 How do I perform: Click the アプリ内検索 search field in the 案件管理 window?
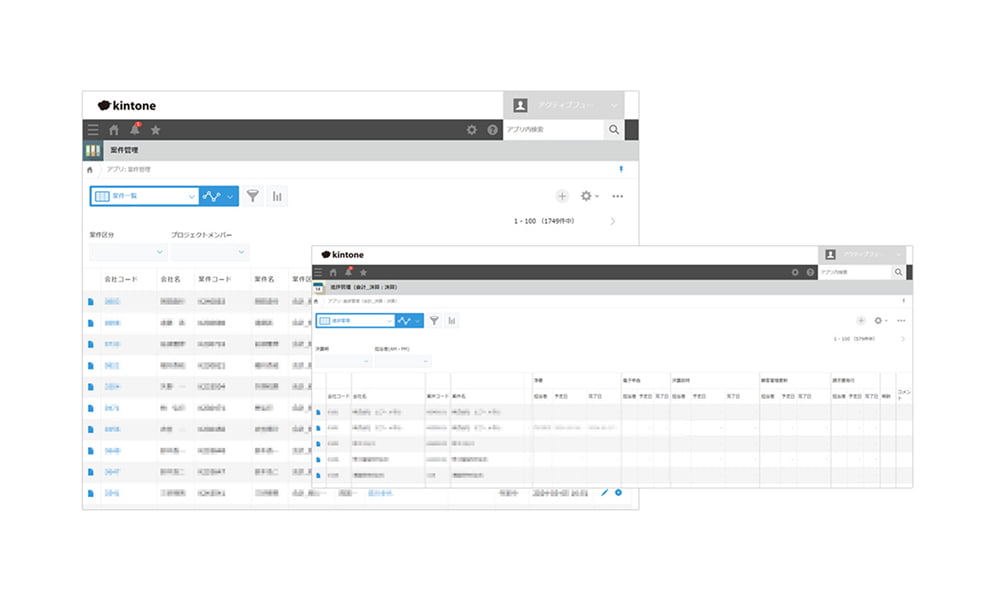tap(552, 130)
